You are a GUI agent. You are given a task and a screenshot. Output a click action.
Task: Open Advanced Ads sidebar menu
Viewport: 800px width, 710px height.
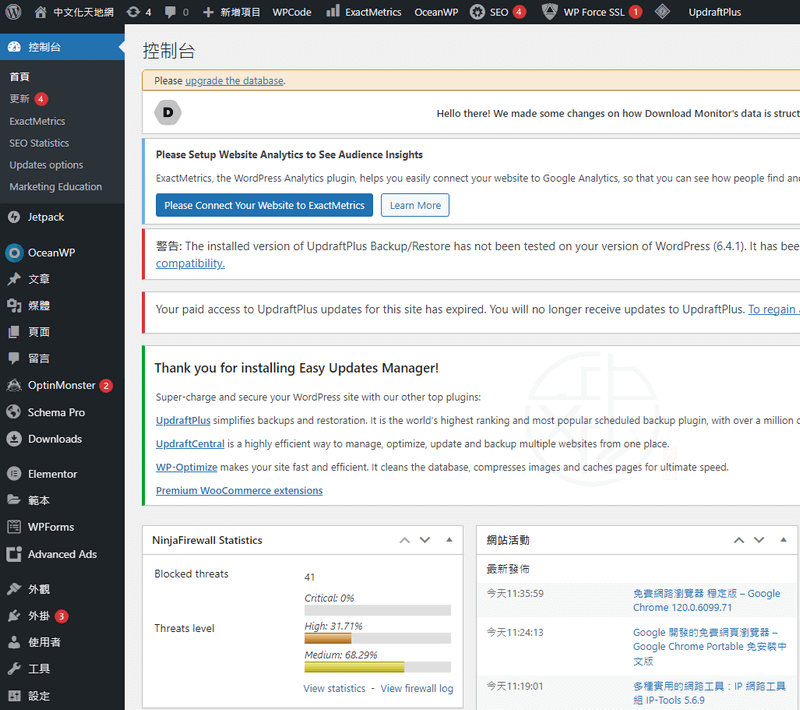click(62, 554)
